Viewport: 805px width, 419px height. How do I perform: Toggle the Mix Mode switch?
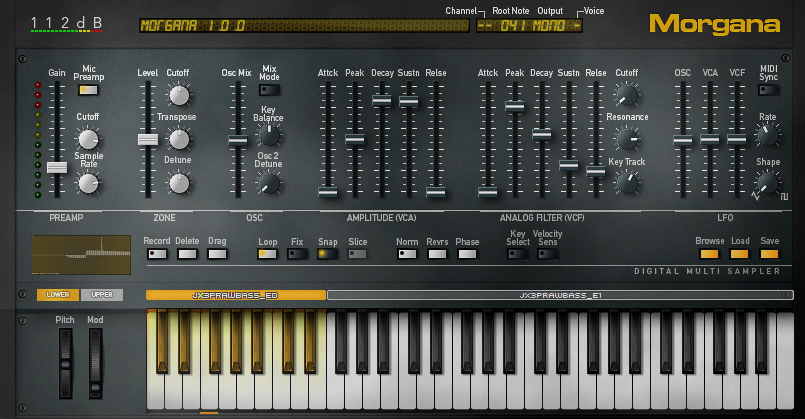[269, 90]
